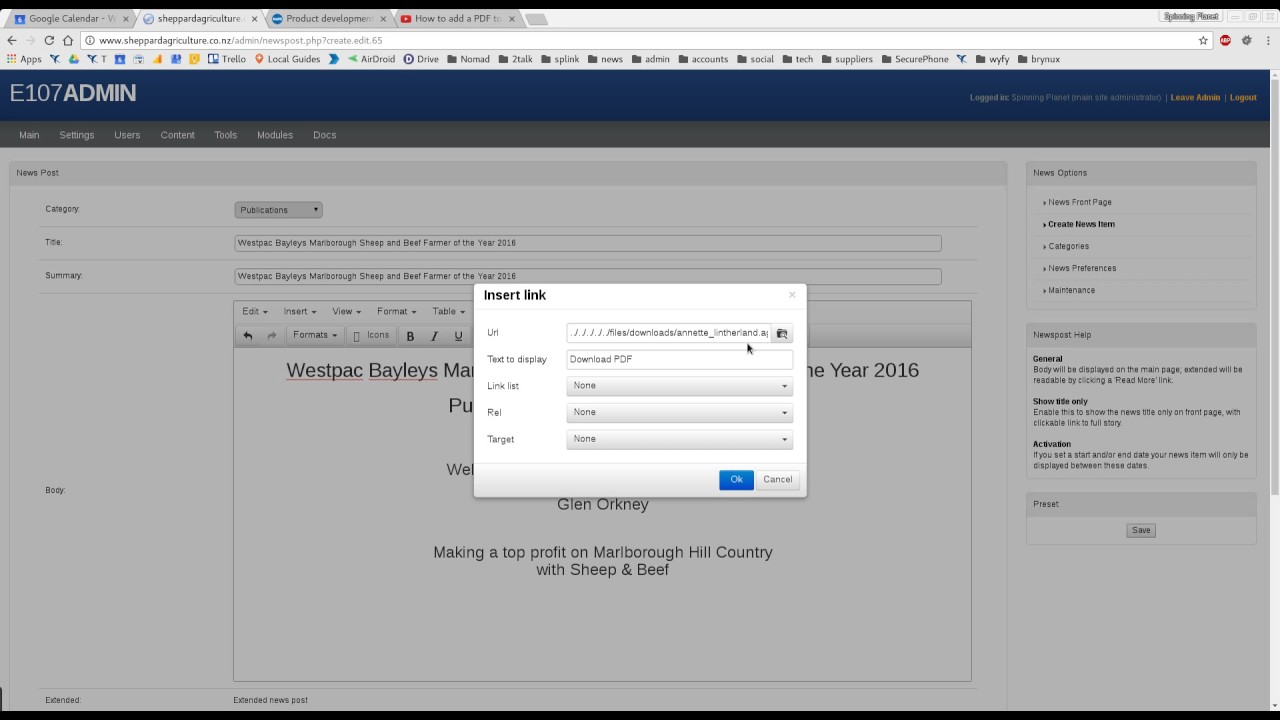Open Categories in News Options

[x=1068, y=246]
